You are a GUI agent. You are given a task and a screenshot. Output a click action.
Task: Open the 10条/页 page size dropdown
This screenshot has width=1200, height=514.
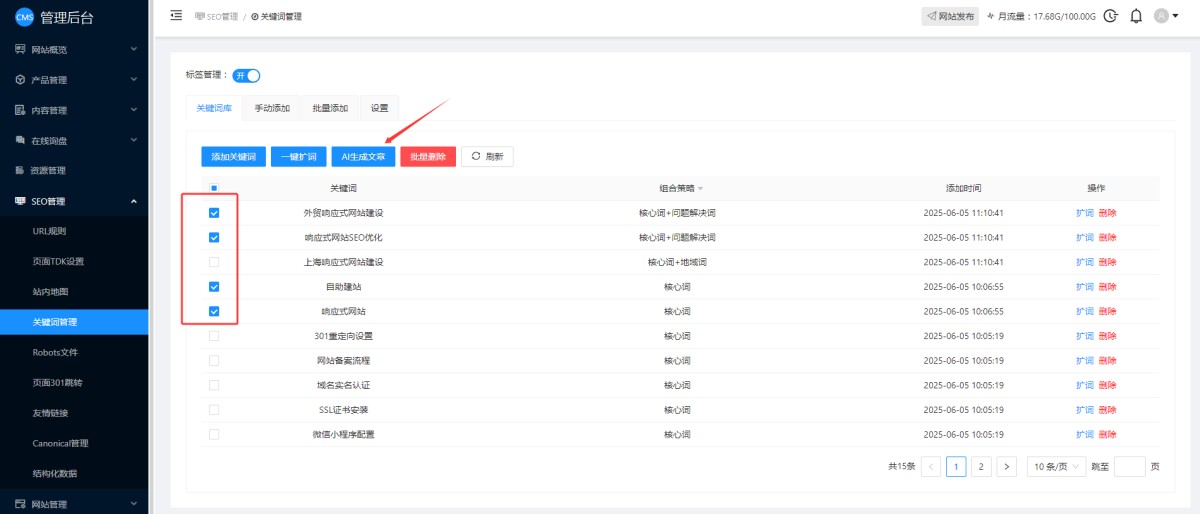[1056, 466]
